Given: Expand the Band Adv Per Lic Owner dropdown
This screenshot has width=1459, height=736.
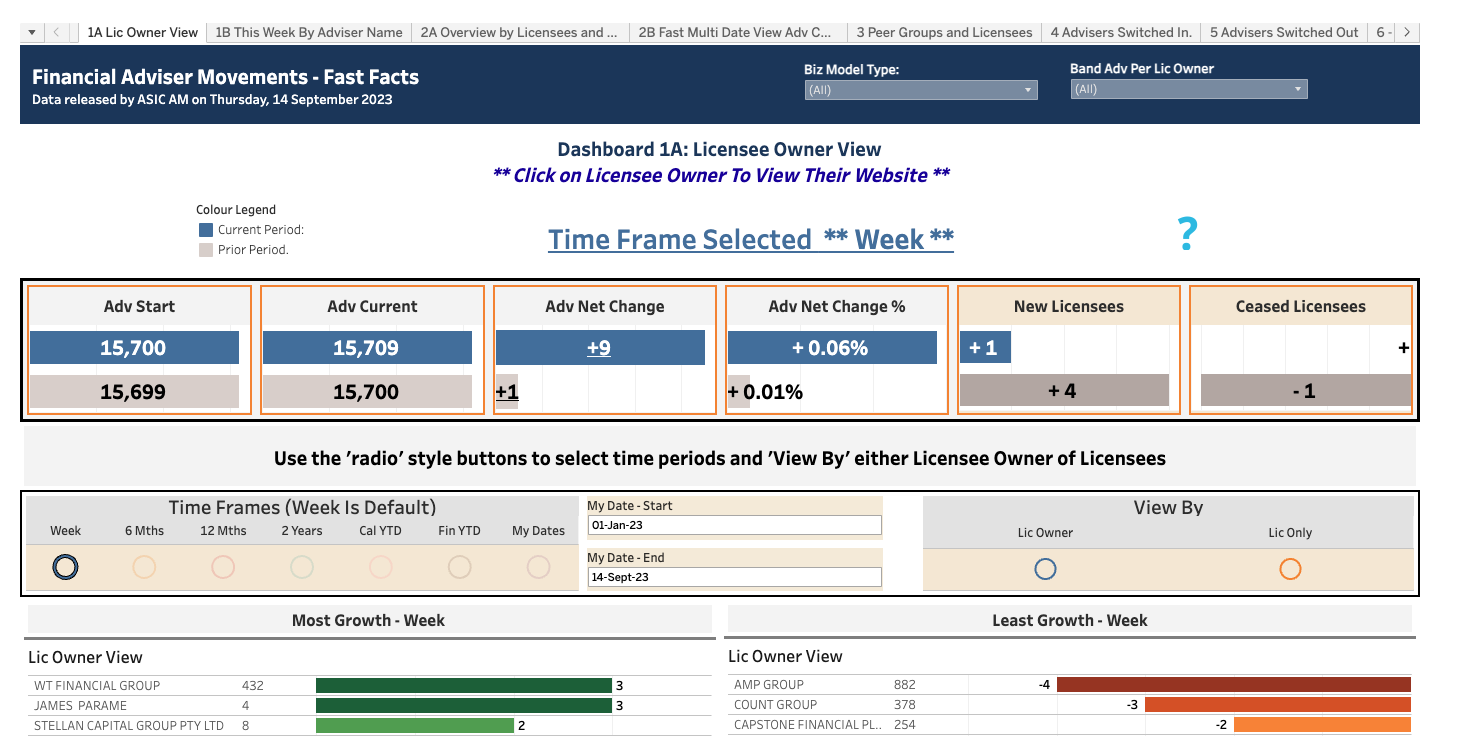Looking at the screenshot, I should [x=1189, y=89].
